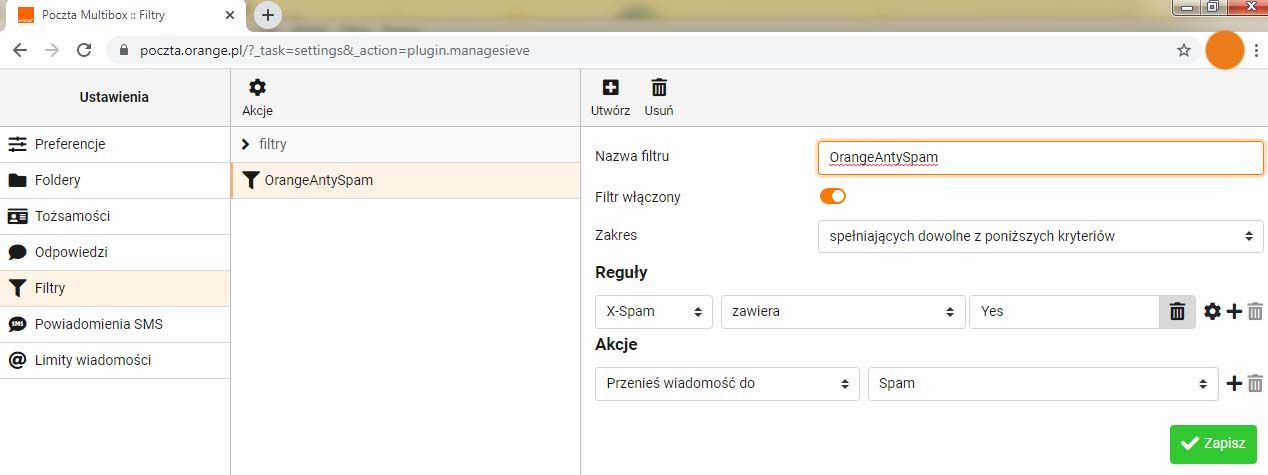
Task: Open the Zakres criteria dropdown
Action: [x=1040, y=236]
